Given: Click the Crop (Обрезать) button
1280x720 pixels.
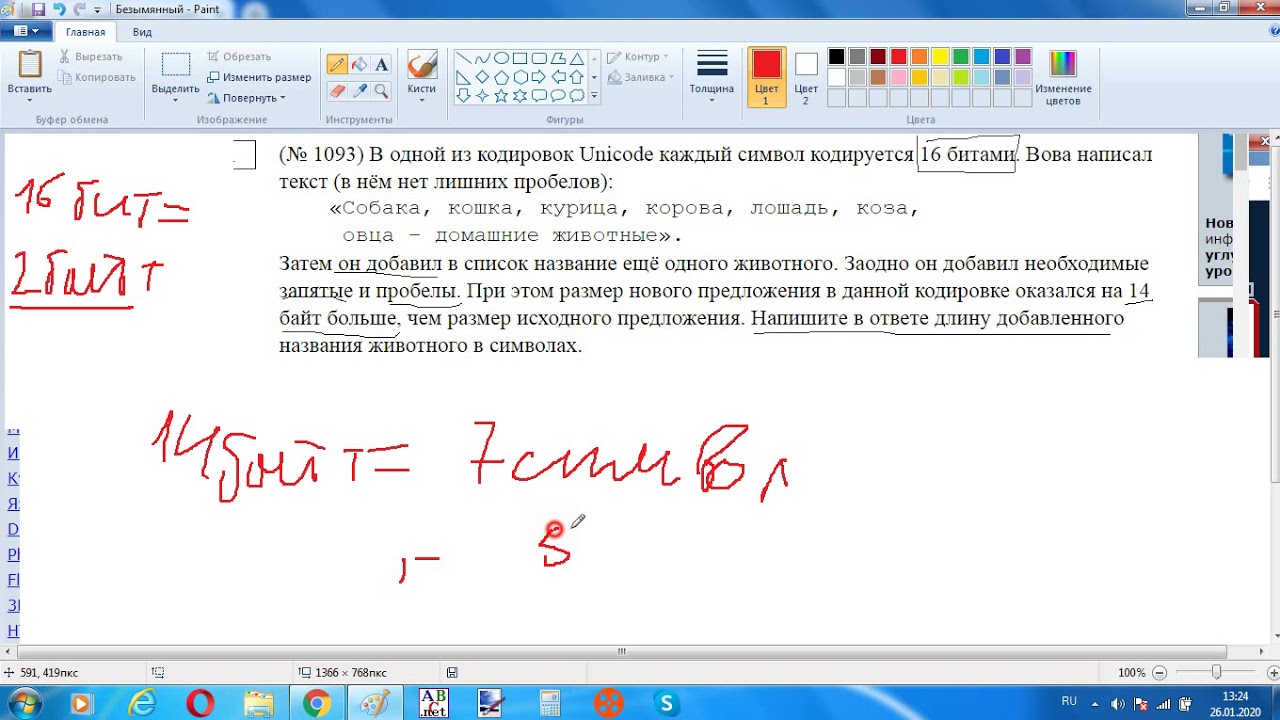Looking at the screenshot, I should [239, 57].
